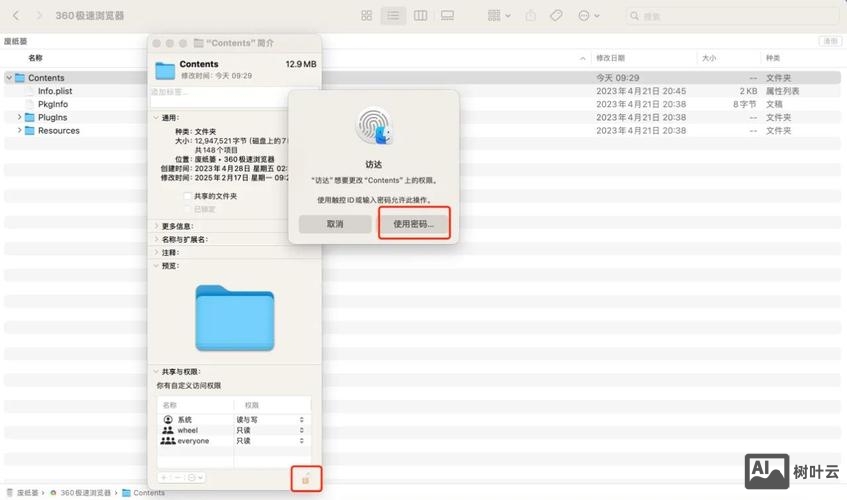
Task: Click the Tags toolbar icon
Action: (x=556, y=16)
